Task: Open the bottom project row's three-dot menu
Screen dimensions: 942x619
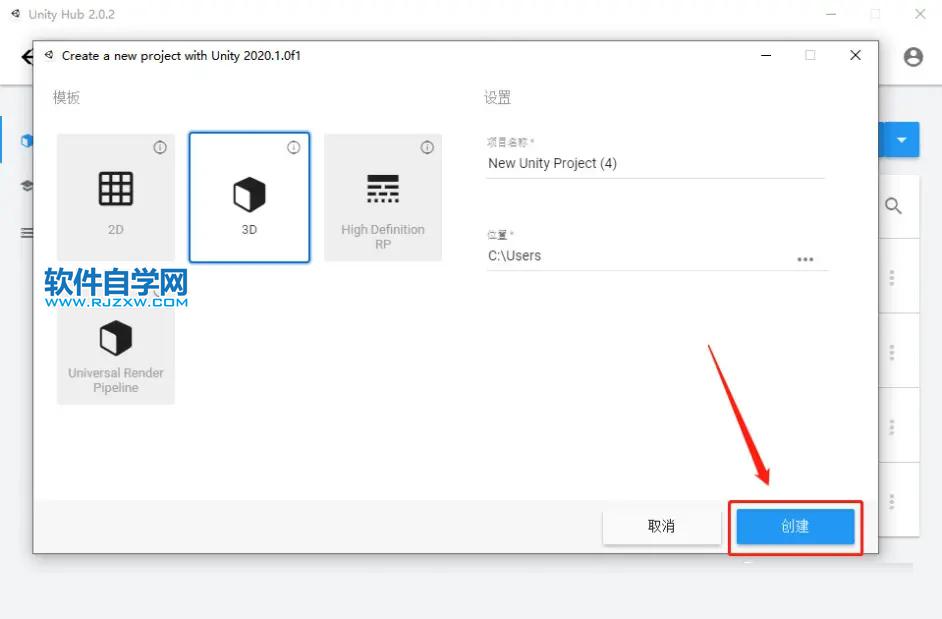Action: [892, 500]
